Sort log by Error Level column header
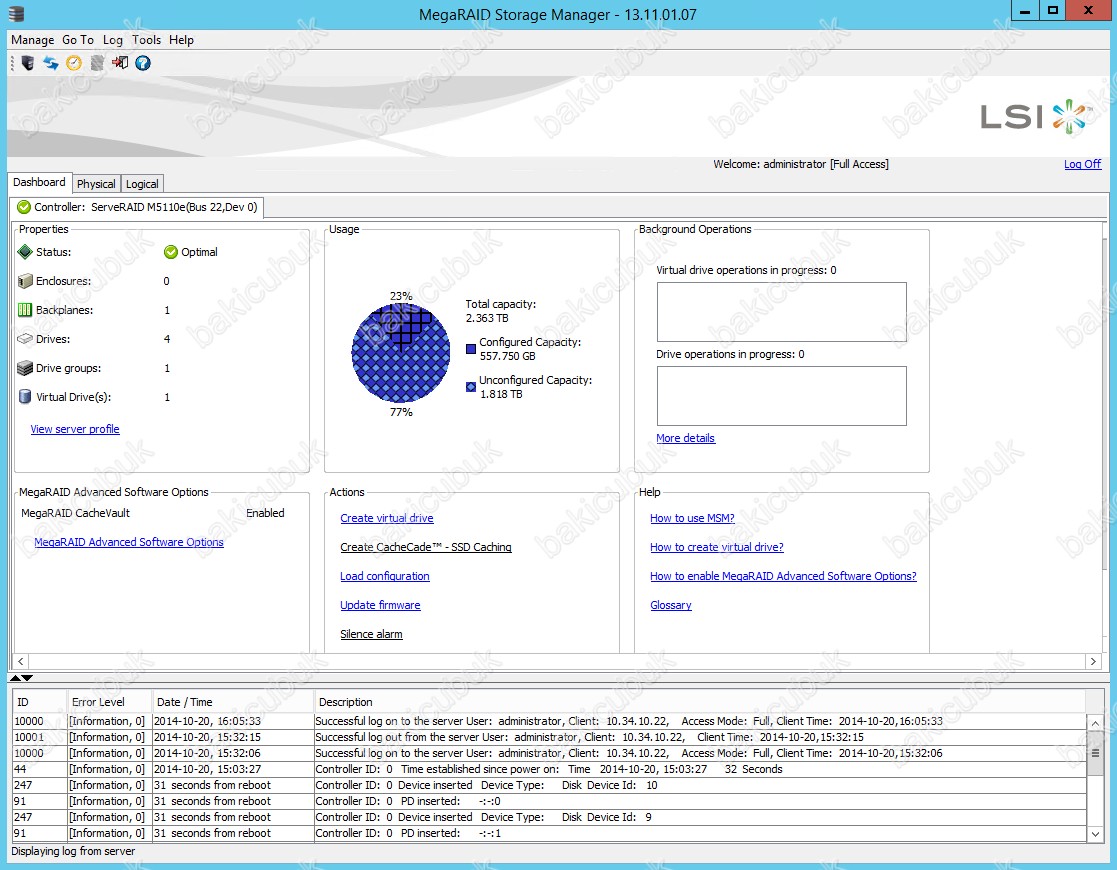1117x870 pixels. (x=109, y=702)
